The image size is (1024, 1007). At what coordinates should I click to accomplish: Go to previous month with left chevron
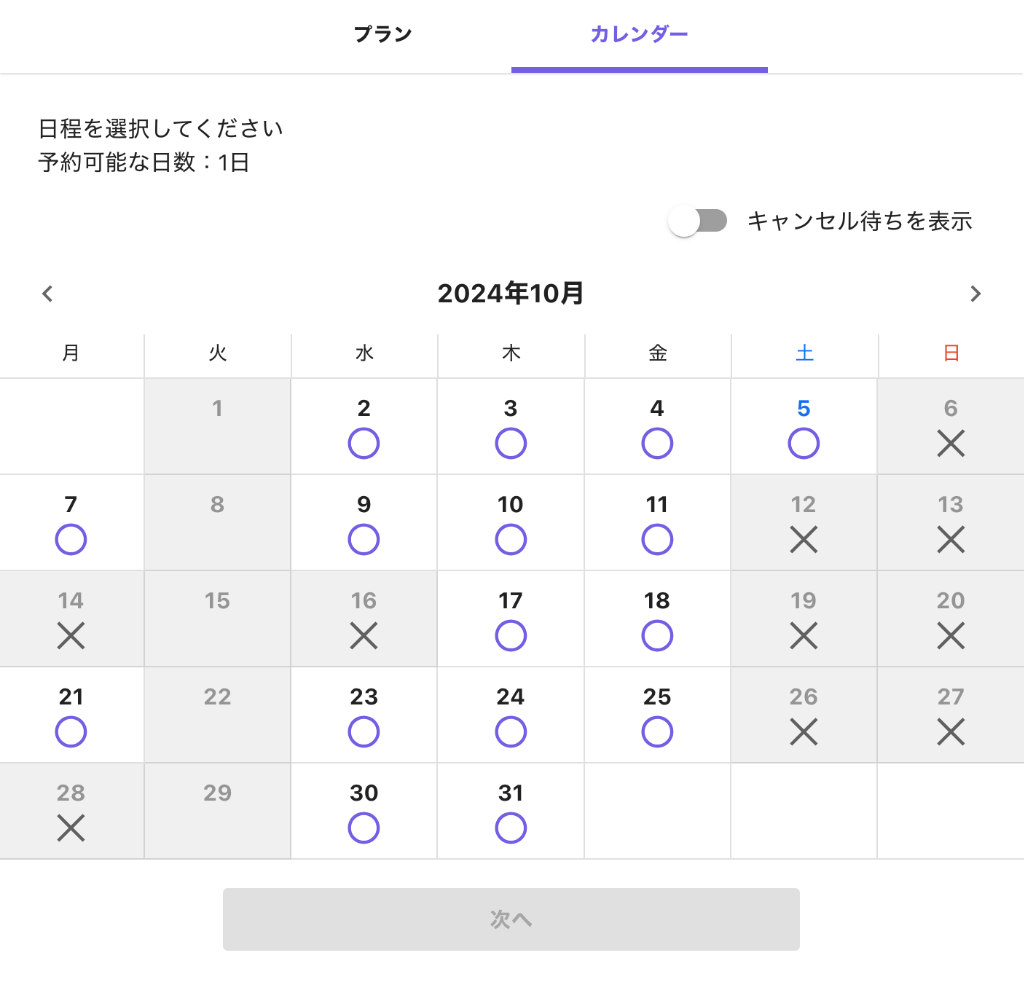tap(47, 294)
